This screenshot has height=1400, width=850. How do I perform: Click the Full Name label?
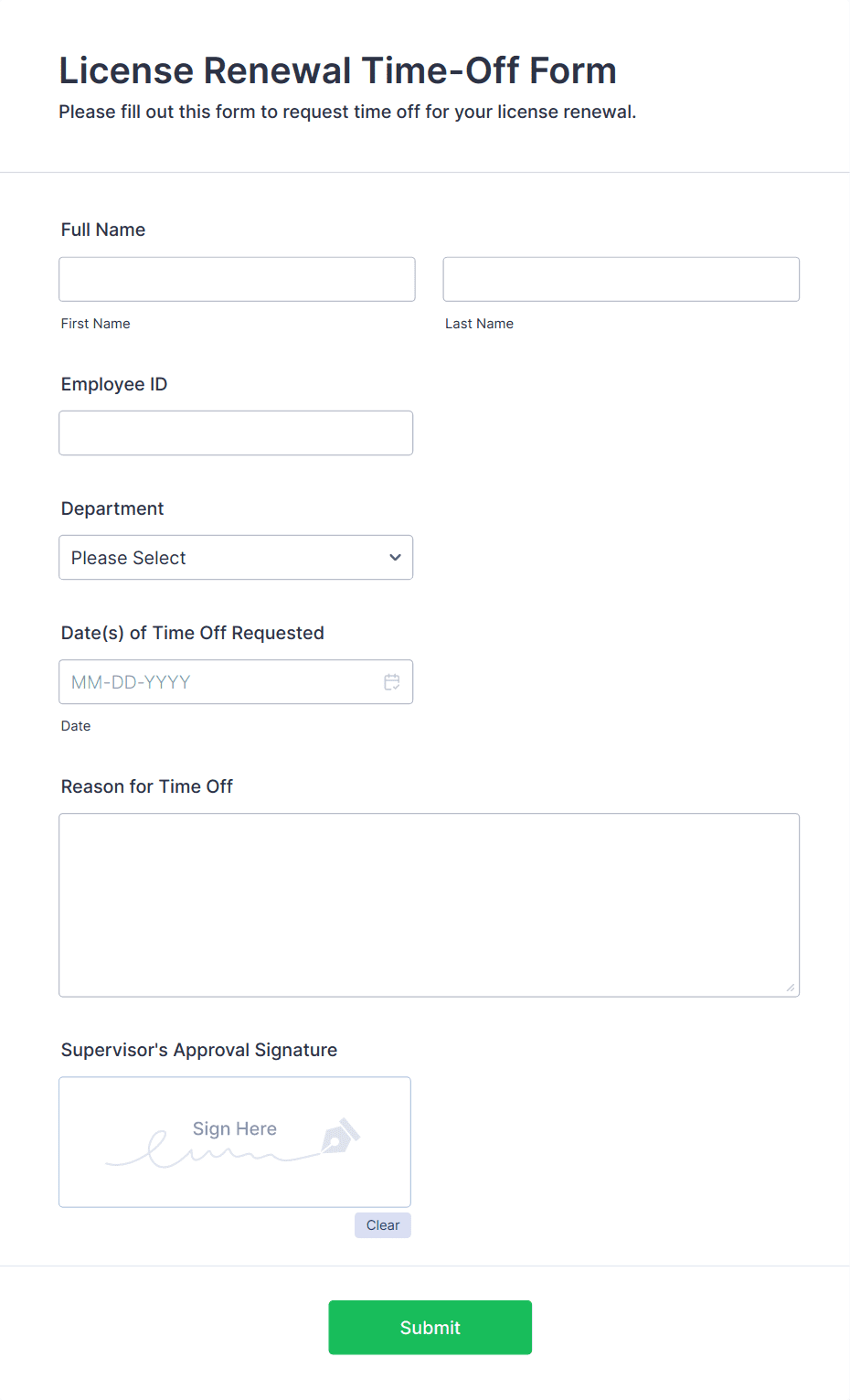pyautogui.click(x=102, y=230)
